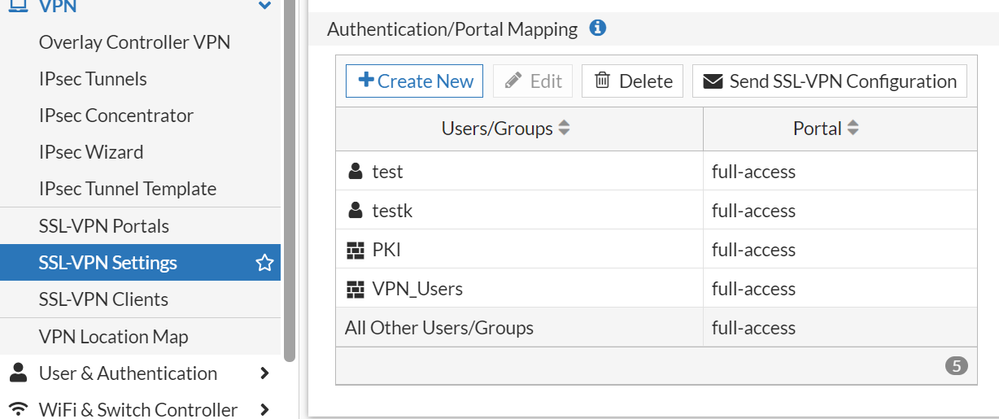Click the info icon beside Authentication/Portal Mapping
This screenshot has width=999, height=419.
(x=598, y=29)
